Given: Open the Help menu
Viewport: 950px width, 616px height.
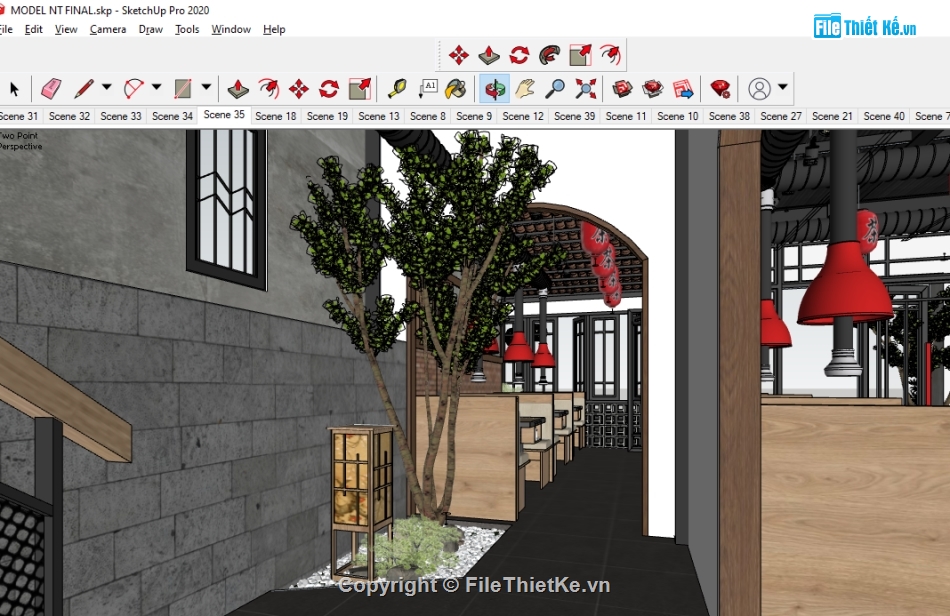Looking at the screenshot, I should [274, 29].
